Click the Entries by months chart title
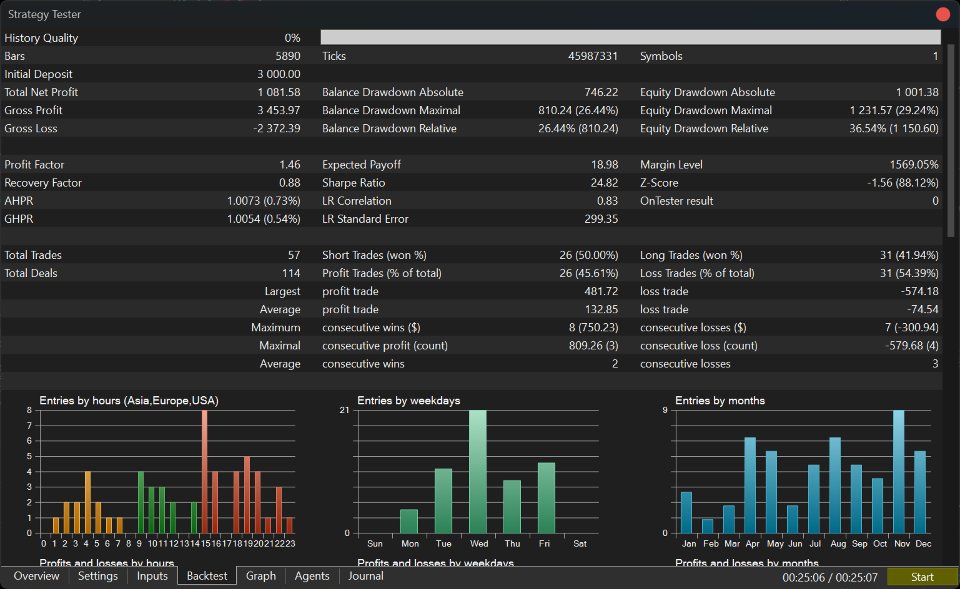 tap(719, 400)
